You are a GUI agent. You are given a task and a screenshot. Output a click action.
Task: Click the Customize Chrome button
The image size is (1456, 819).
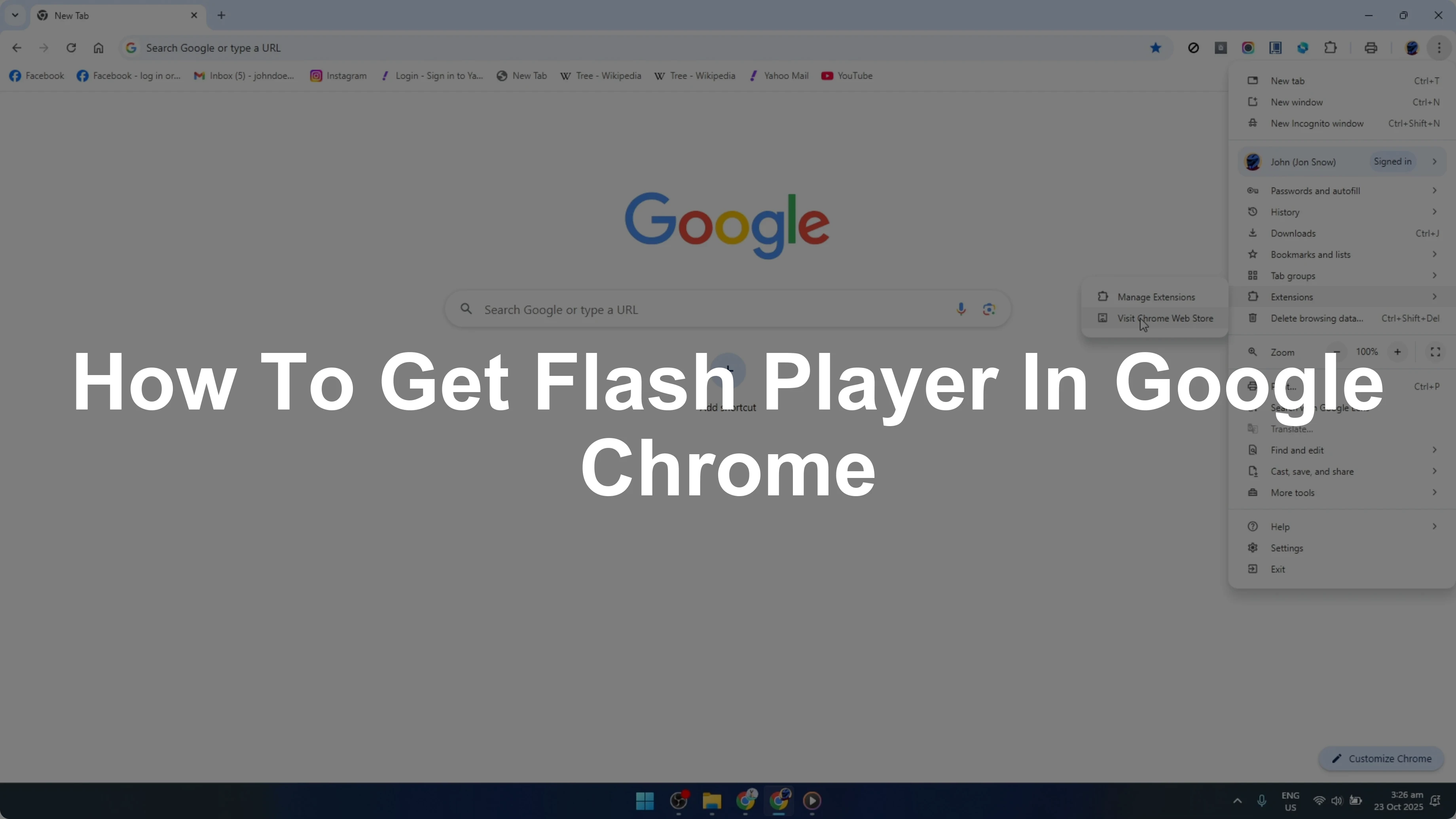point(1381,758)
